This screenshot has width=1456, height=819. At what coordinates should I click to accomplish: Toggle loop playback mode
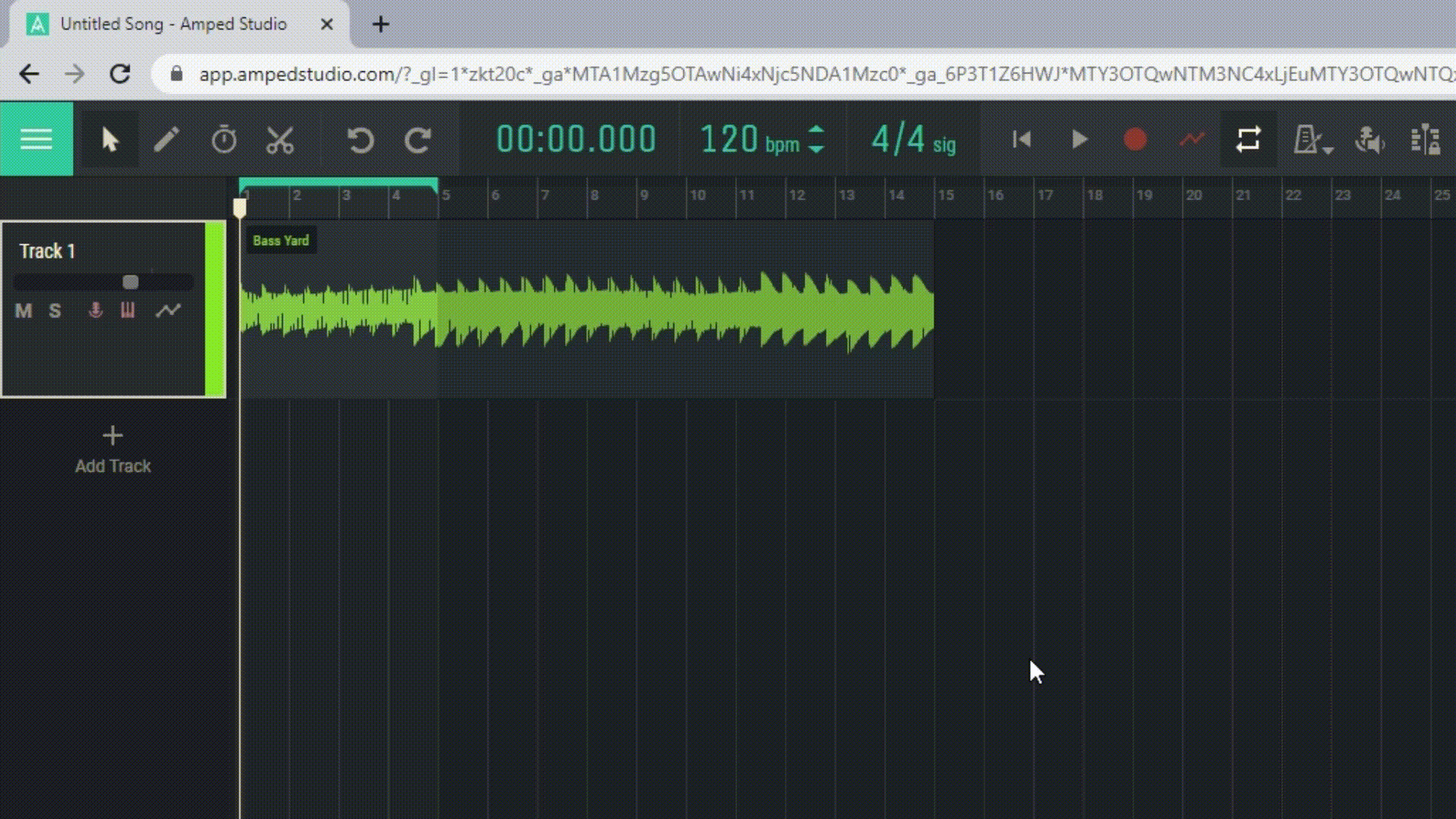1247,139
